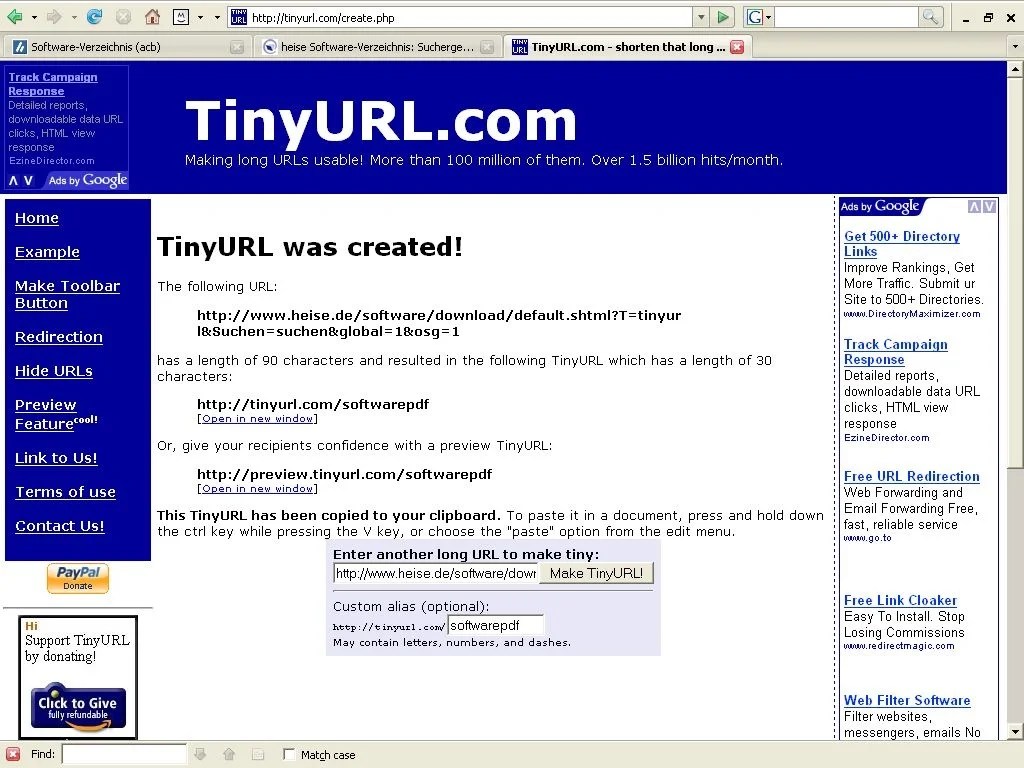Open the Link to Us! link
The width and height of the screenshot is (1024, 768).
pos(56,458)
